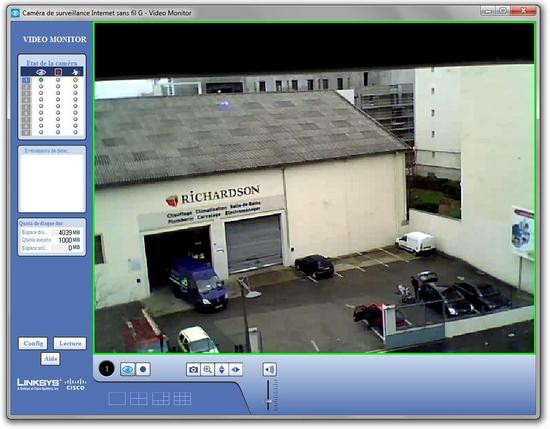Image resolution: width=550 pixels, height=429 pixels.
Task: Click inside the motion events list box
Action: pyautogui.click(x=52, y=182)
